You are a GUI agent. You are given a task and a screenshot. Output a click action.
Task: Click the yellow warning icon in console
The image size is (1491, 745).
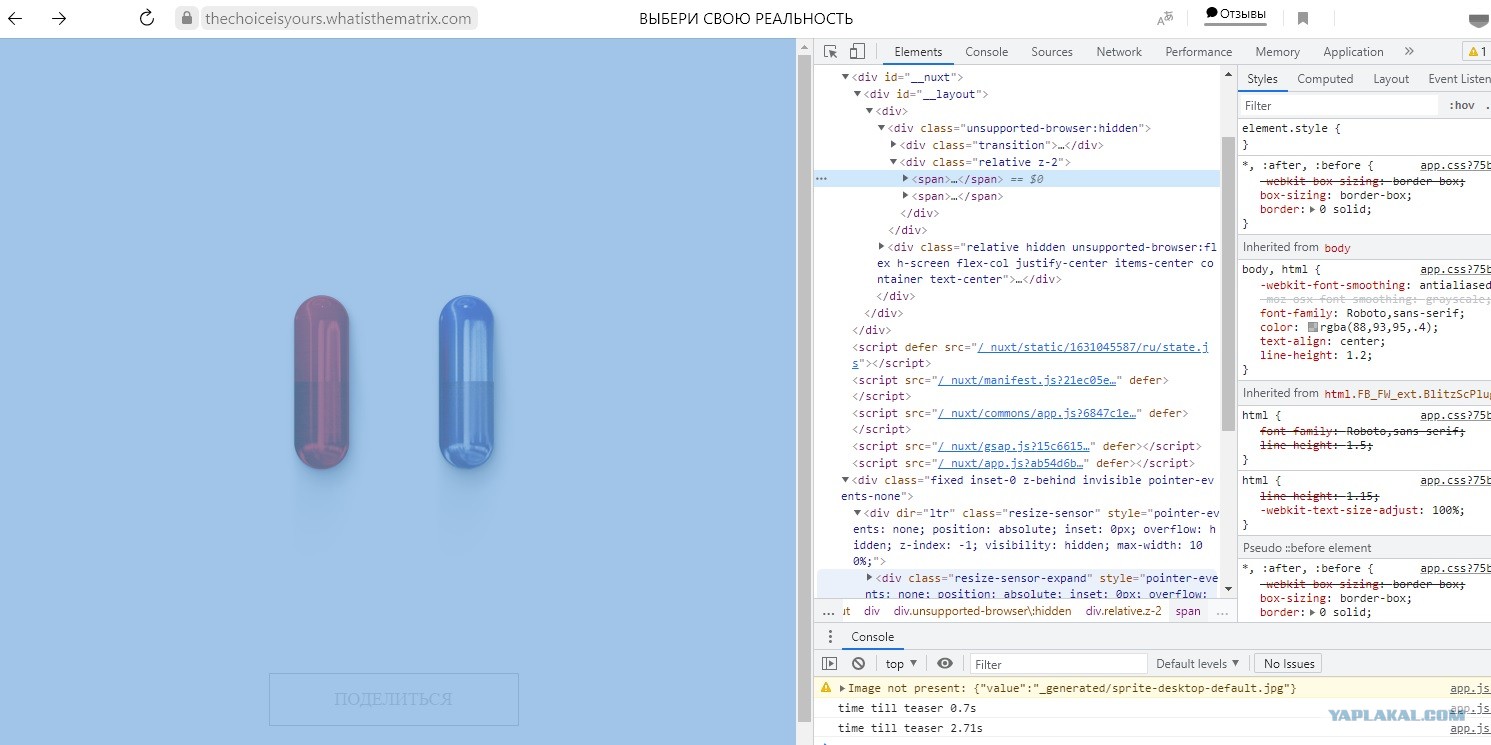[826, 688]
